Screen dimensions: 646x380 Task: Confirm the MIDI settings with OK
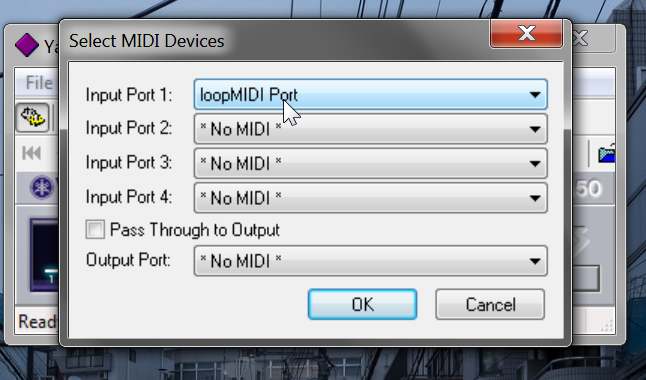pyautogui.click(x=363, y=304)
